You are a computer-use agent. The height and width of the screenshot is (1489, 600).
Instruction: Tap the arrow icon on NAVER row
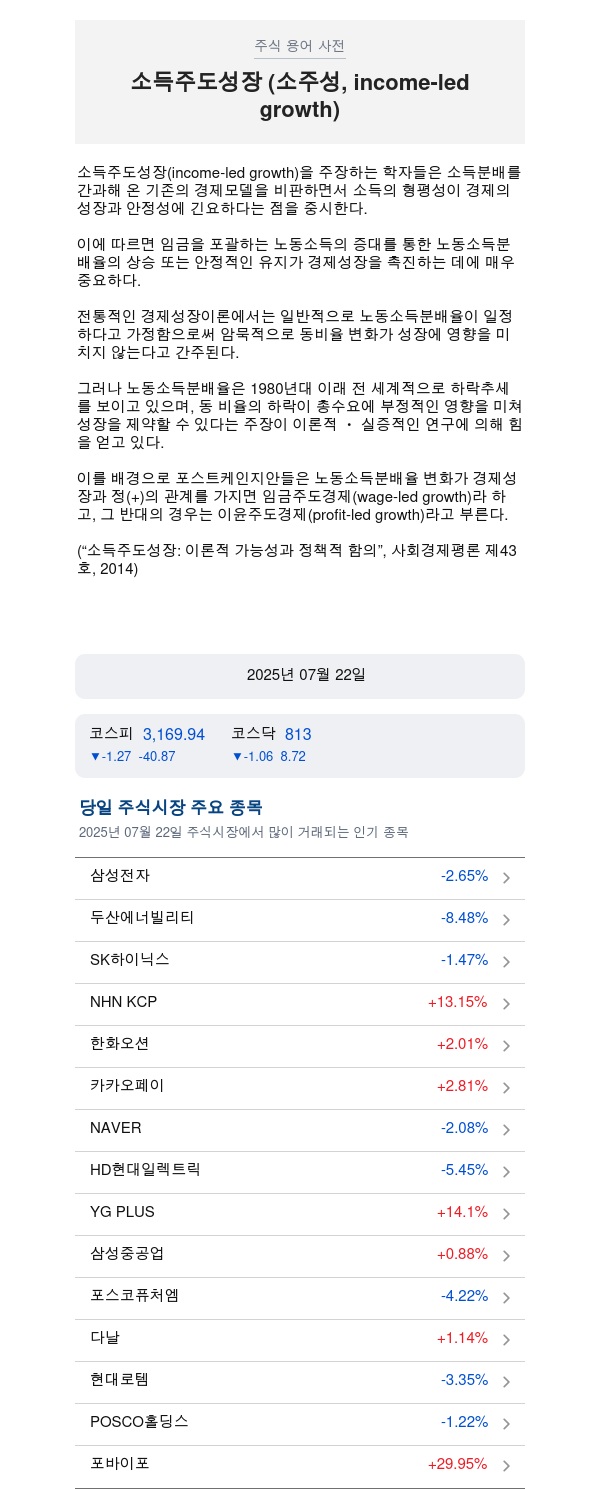pyautogui.click(x=506, y=1130)
